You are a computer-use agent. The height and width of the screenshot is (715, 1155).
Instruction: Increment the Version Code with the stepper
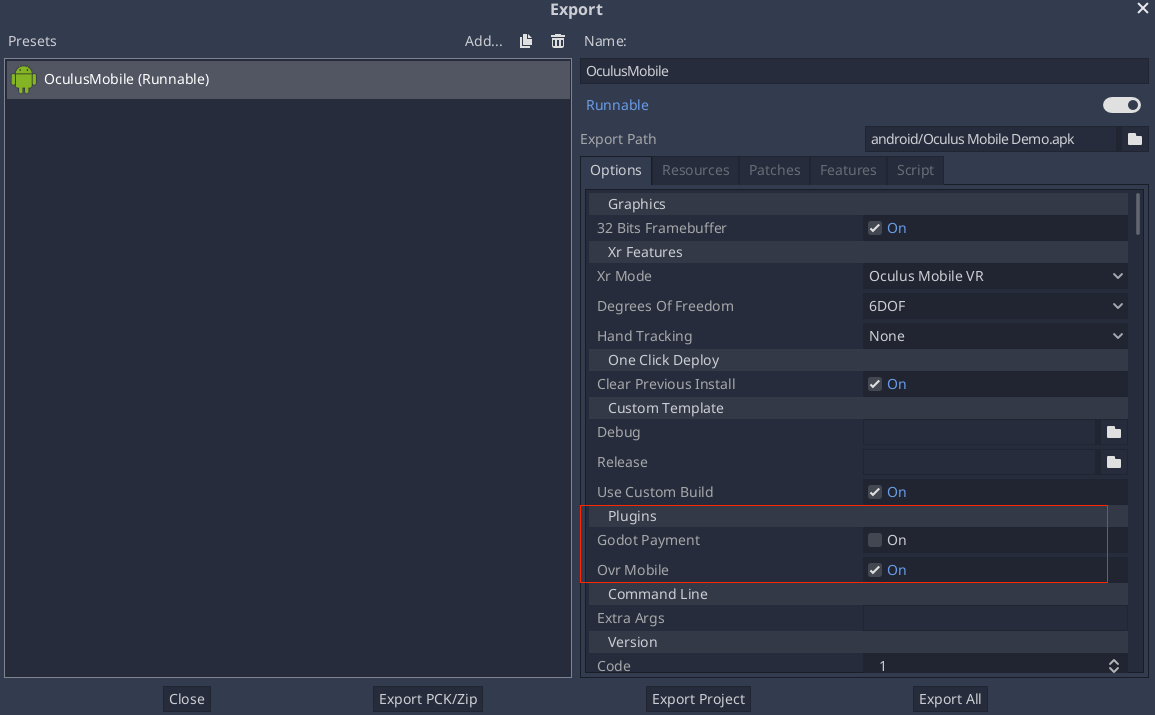click(1113, 661)
